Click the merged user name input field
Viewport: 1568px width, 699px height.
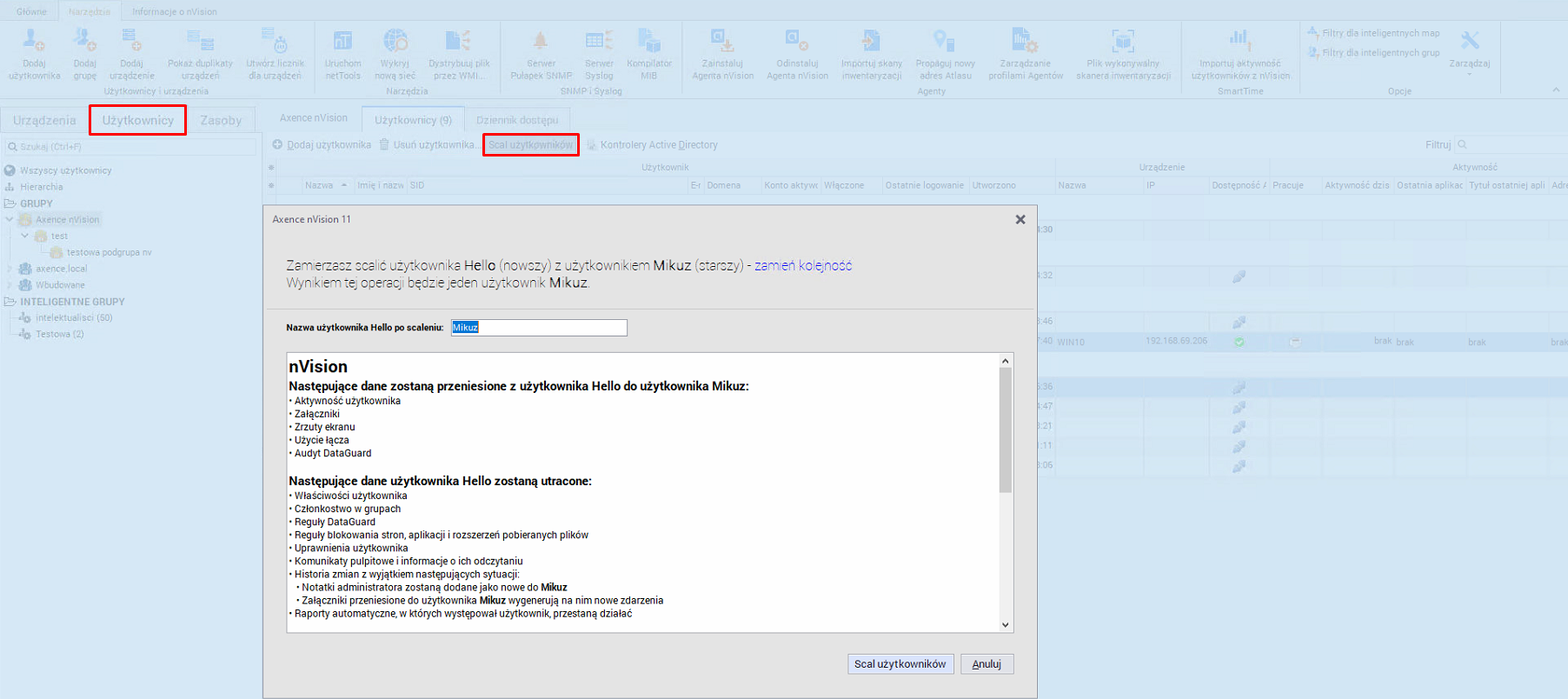[539, 328]
